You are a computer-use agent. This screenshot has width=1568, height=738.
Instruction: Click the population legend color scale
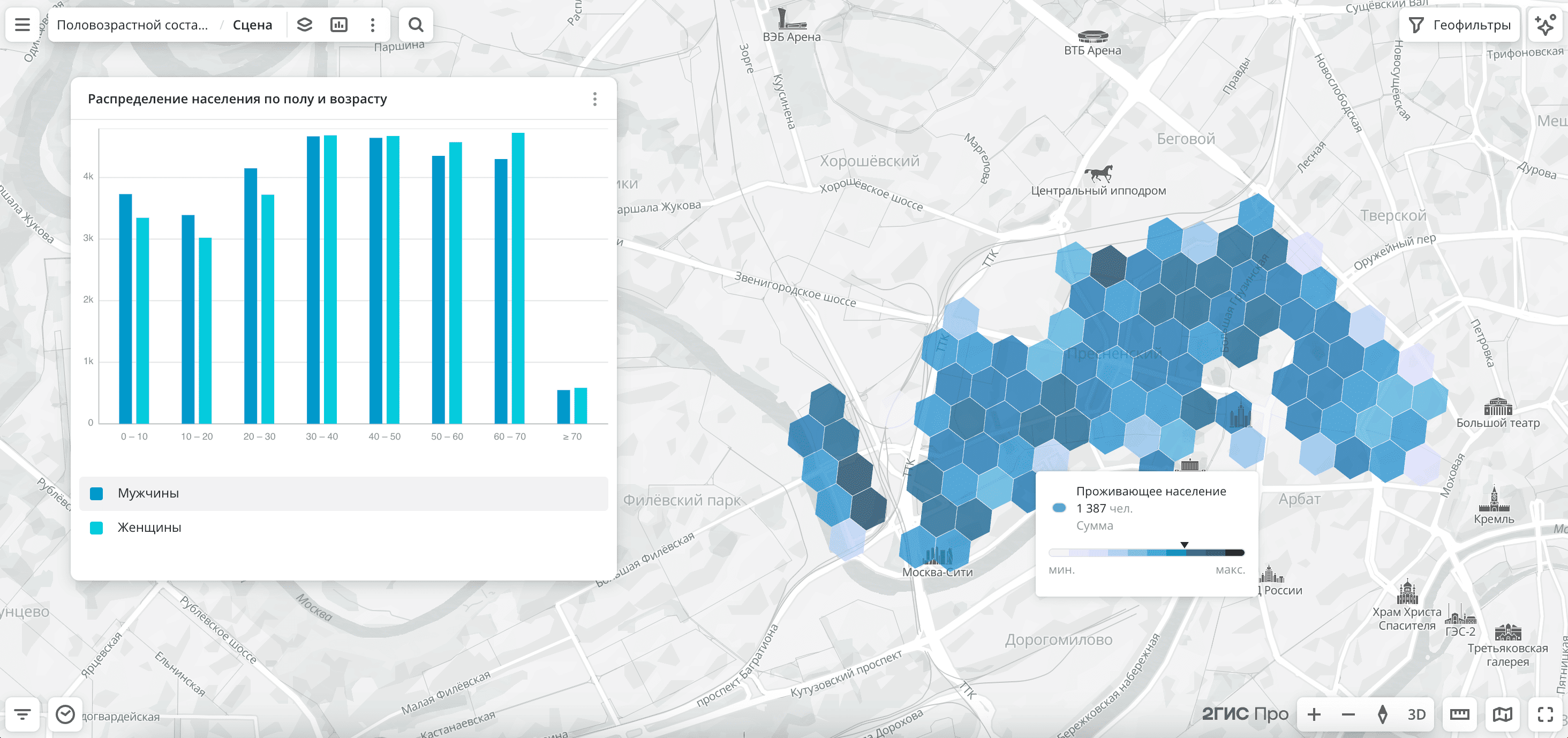[1146, 553]
